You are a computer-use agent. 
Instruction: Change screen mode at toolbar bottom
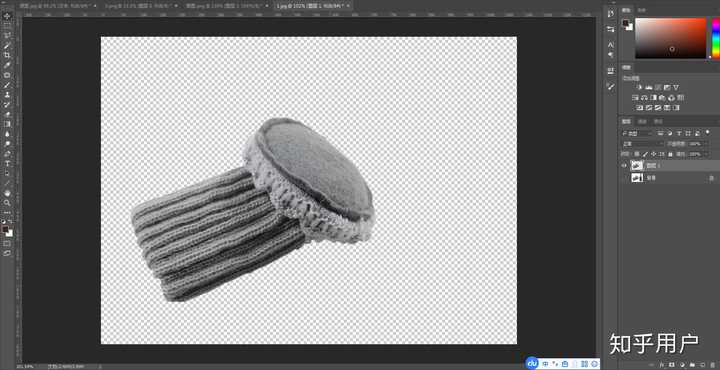point(7,253)
